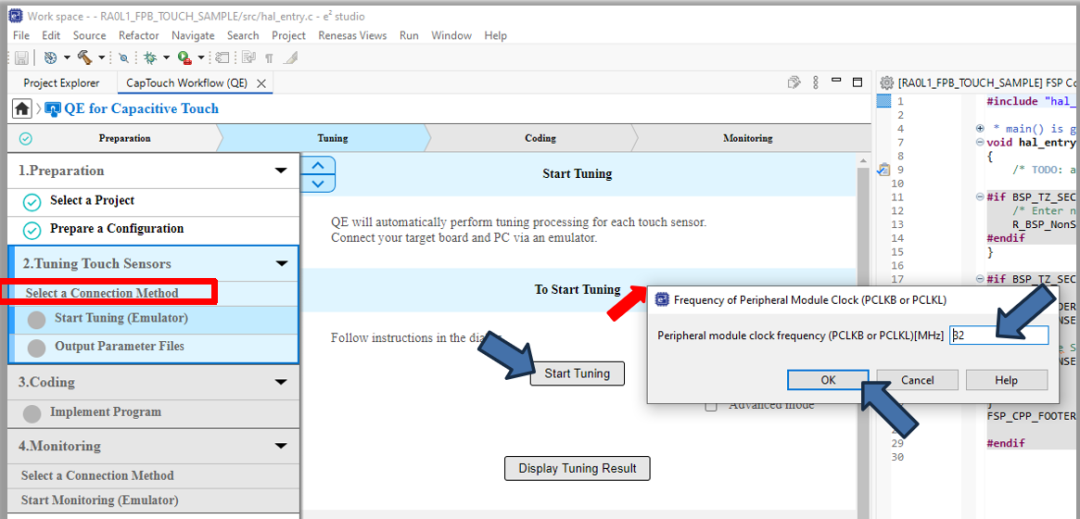1080x519 pixels.
Task: Switch to the Project Explorer tab
Action: pos(61,83)
